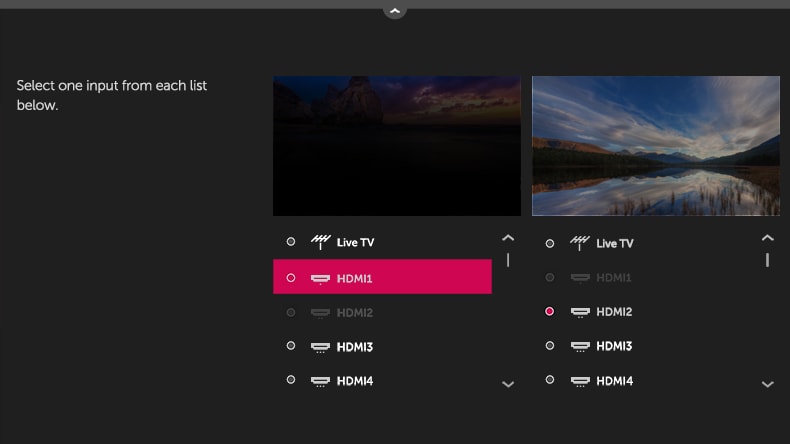Click the 'Select one input from each list' text
Image resolution: width=790 pixels, height=444 pixels.
tap(112, 86)
